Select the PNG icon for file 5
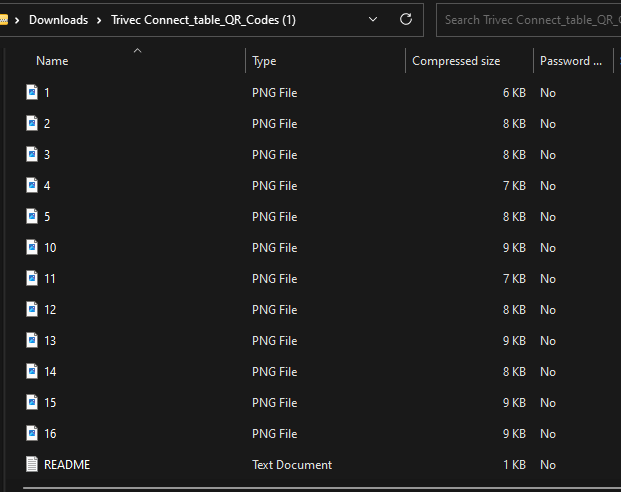Viewport: 621px width, 492px height. [x=32, y=216]
